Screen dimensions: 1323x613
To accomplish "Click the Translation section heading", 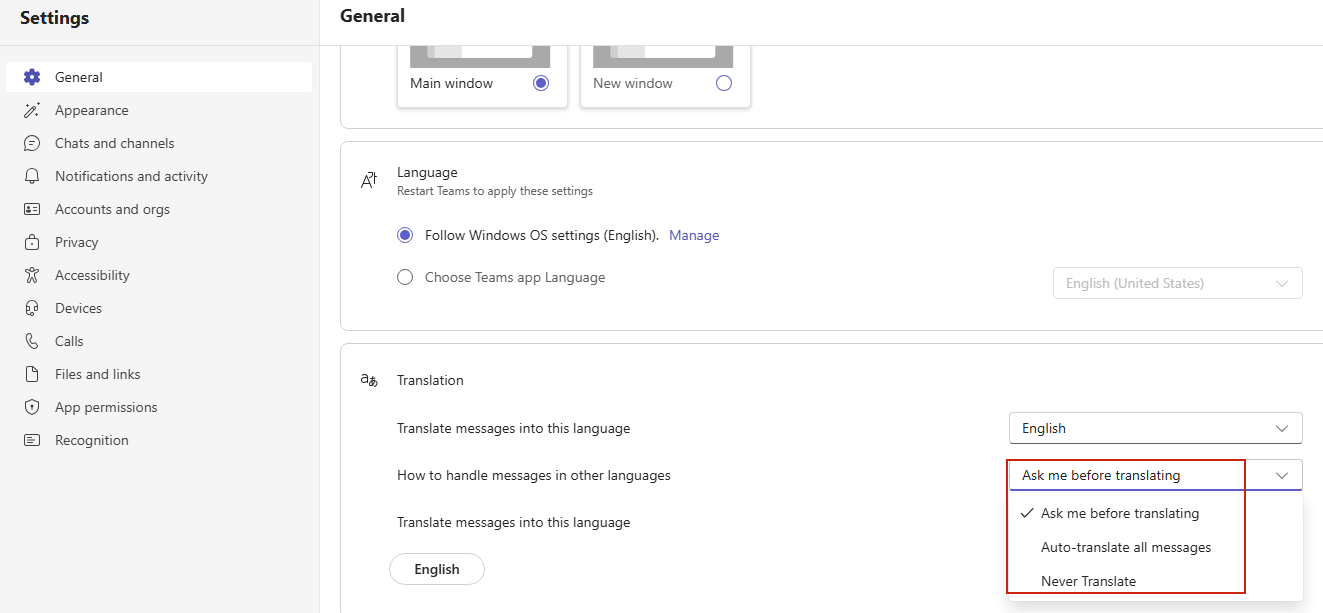I will coord(430,380).
